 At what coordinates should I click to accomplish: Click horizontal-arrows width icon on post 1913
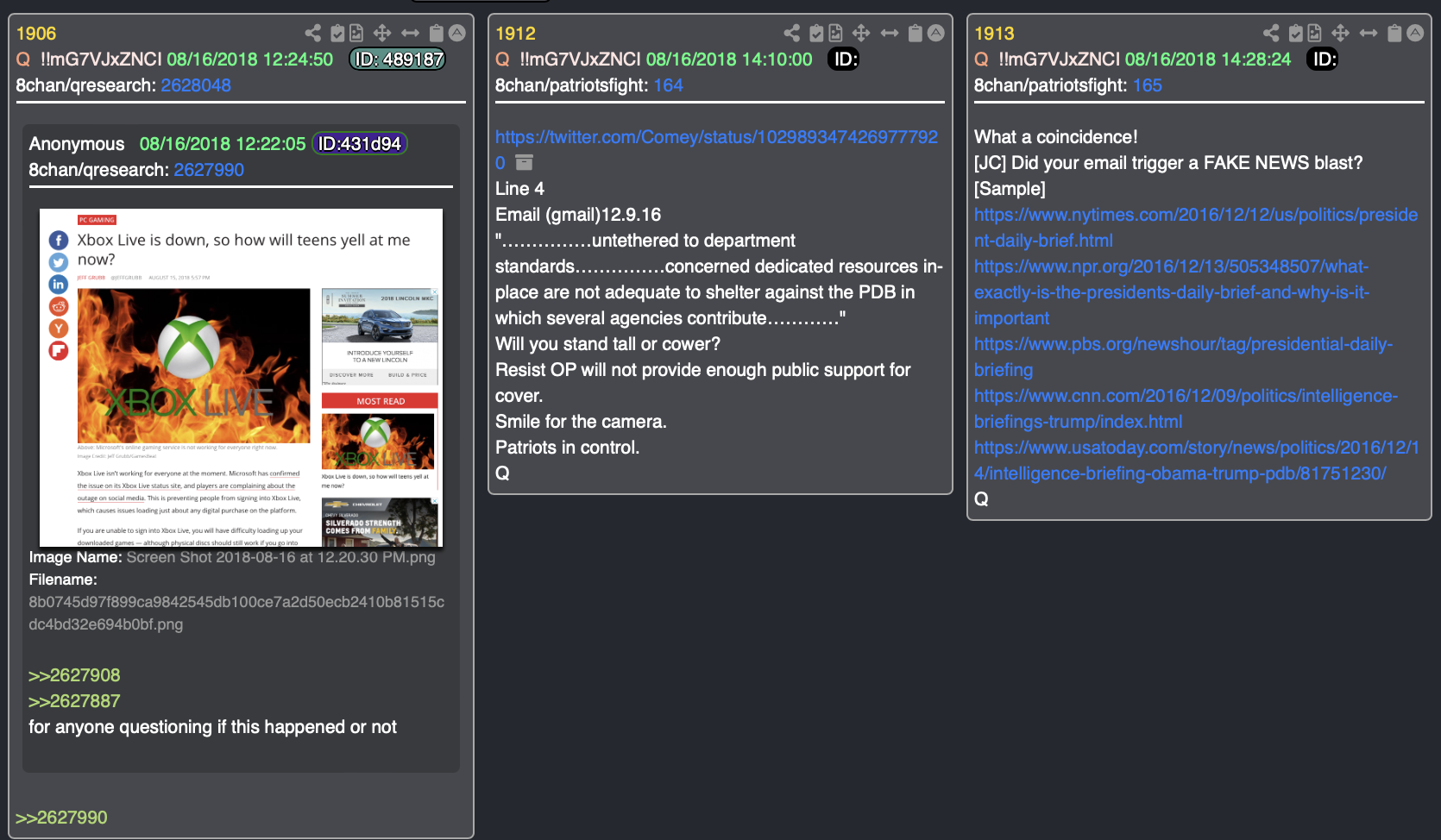[x=1369, y=33]
